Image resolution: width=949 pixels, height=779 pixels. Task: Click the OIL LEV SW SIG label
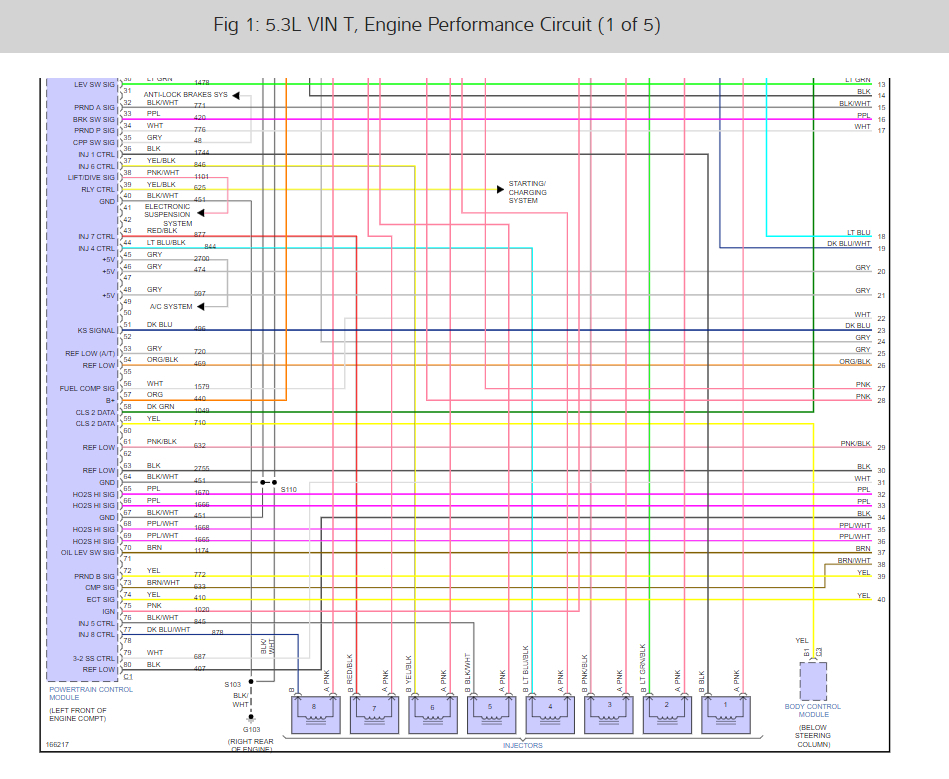pos(88,553)
